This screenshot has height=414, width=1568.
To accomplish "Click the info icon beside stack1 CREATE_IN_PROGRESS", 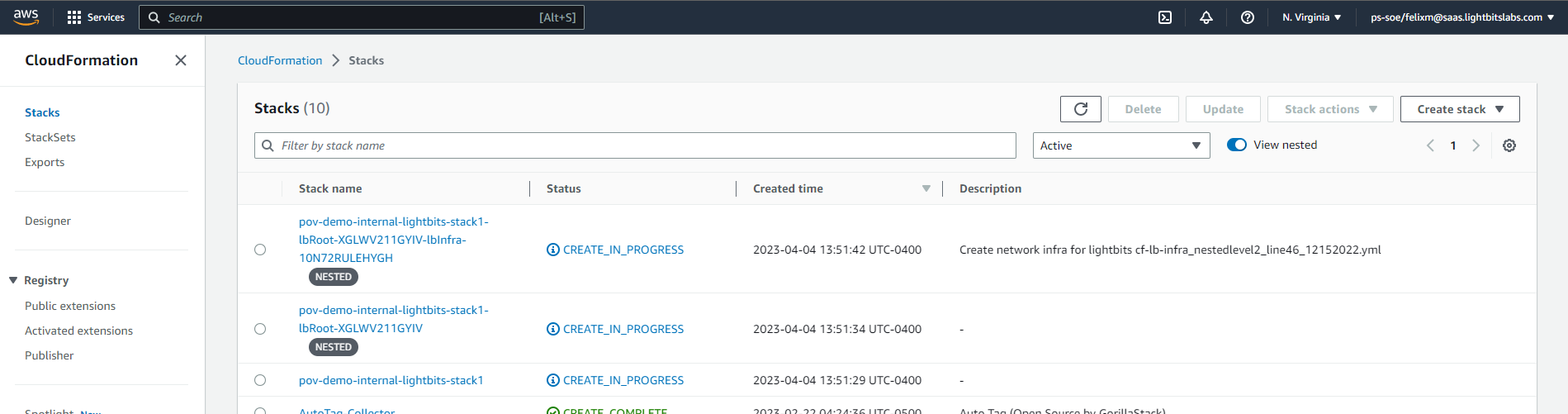I will 553,380.
